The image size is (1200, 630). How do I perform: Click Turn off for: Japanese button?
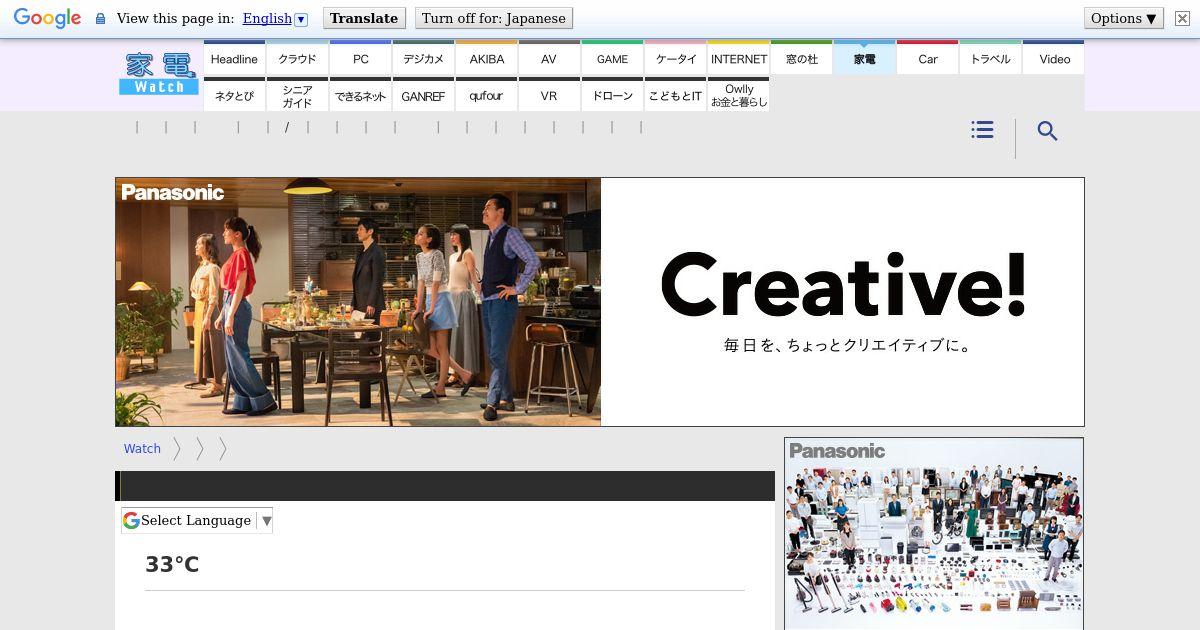pyautogui.click(x=493, y=18)
